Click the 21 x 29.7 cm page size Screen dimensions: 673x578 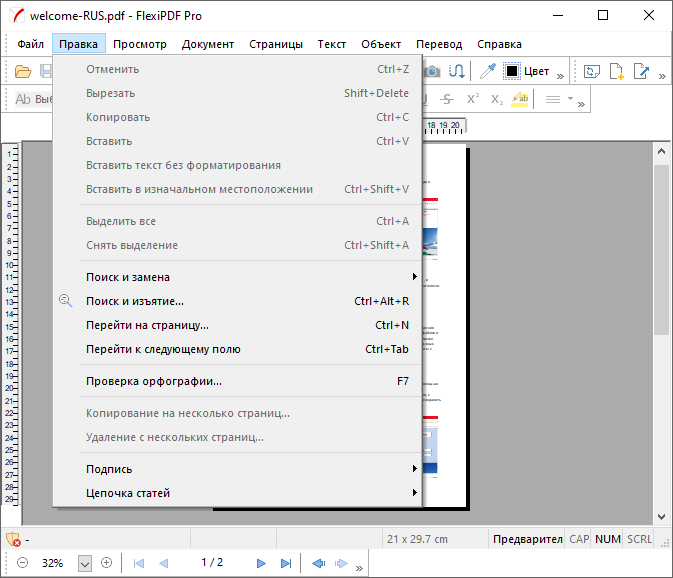click(x=417, y=539)
